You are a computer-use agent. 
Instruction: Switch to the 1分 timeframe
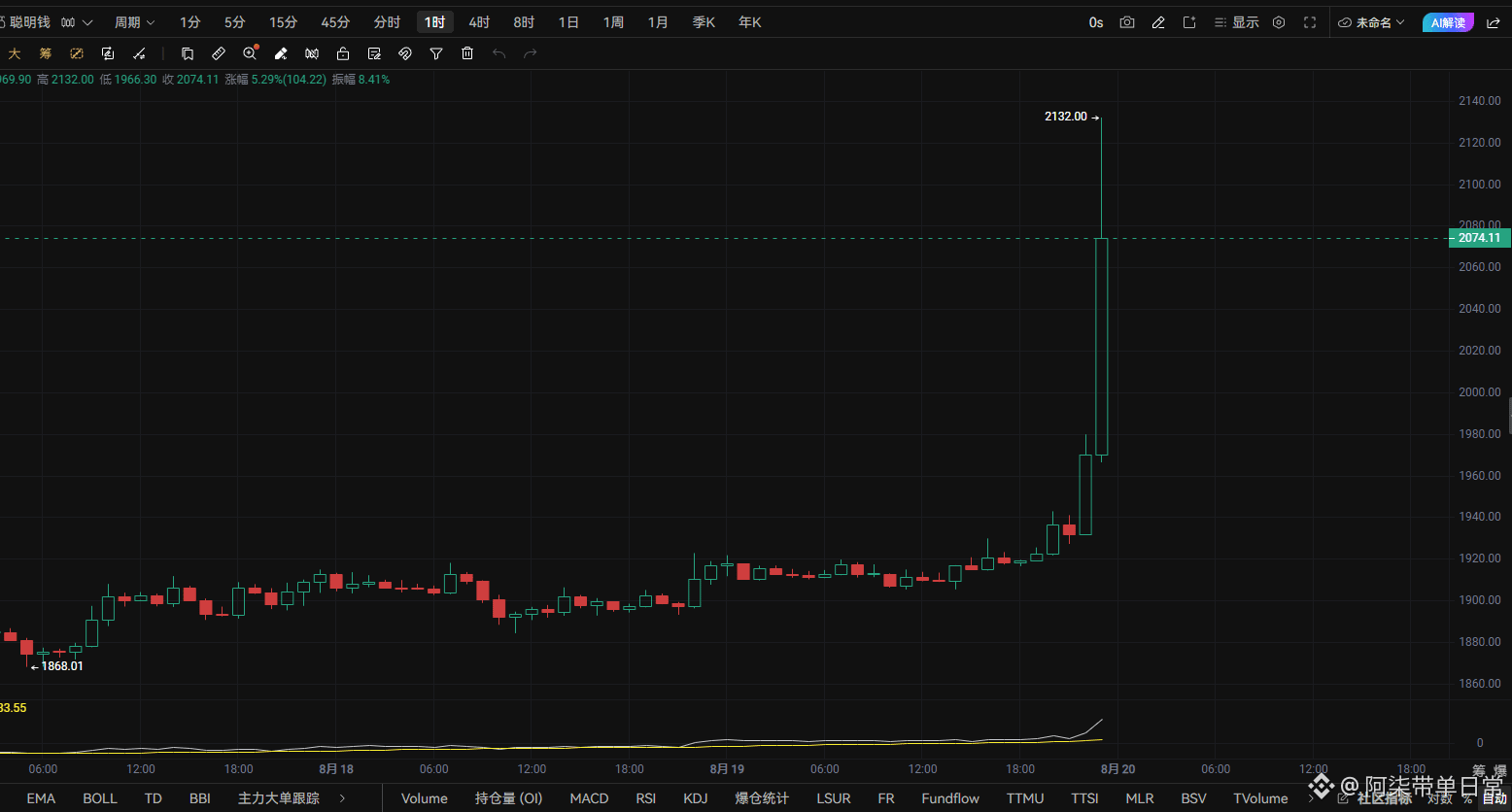pyautogui.click(x=190, y=22)
